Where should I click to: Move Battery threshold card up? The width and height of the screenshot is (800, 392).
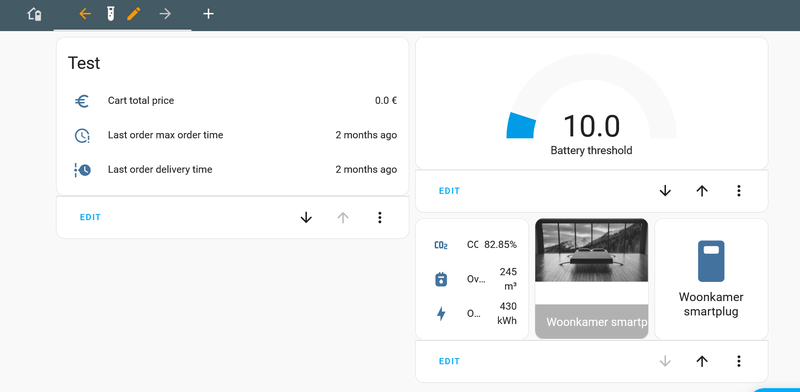[x=702, y=191]
